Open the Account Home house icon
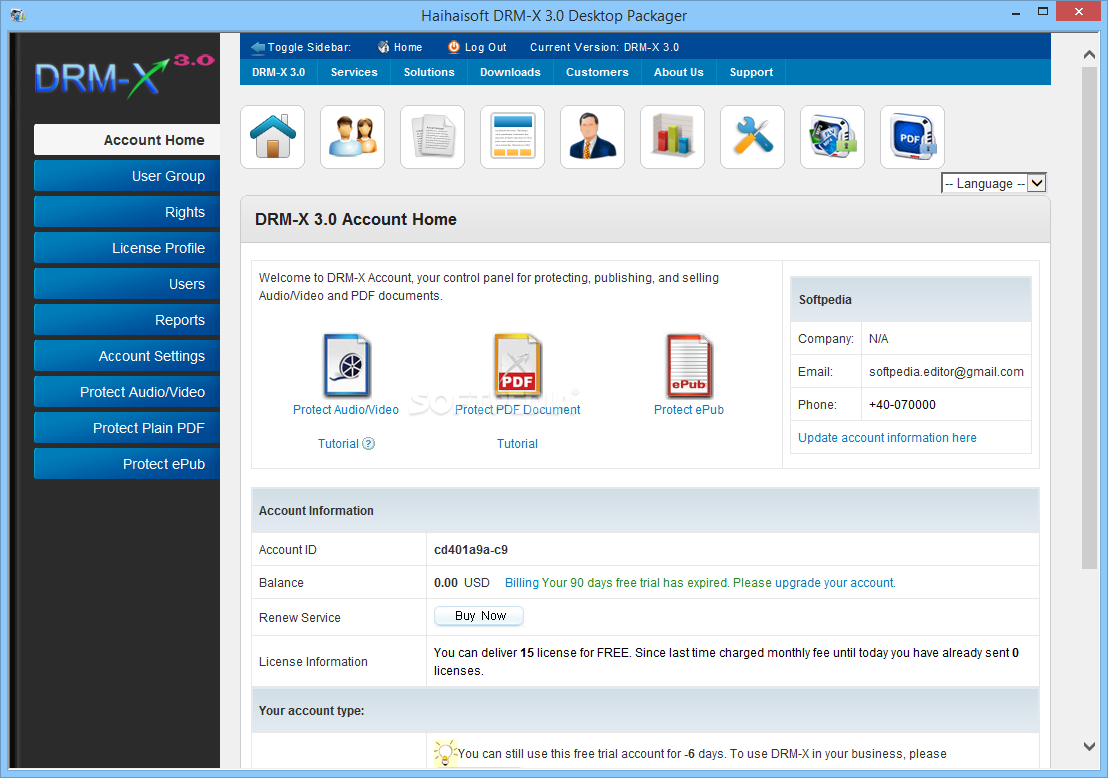The width and height of the screenshot is (1108, 778). 273,137
